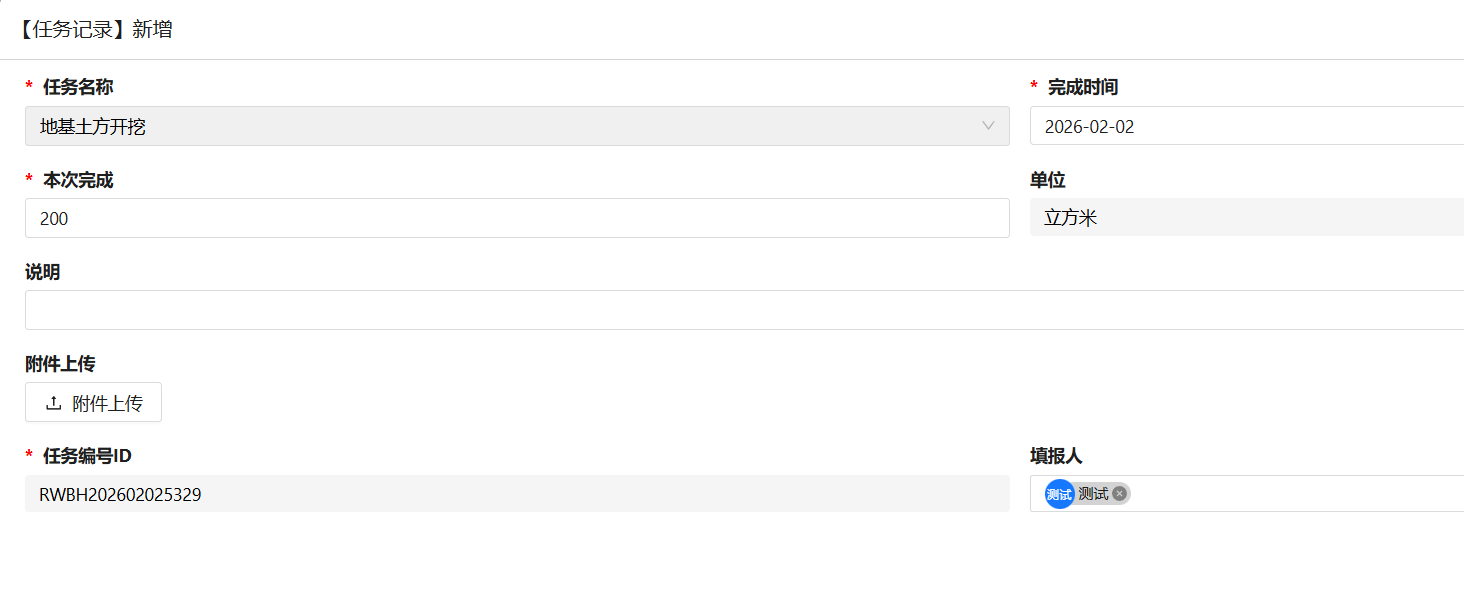This screenshot has width=1464, height=602.
Task: Remove the 测试 tag from 填报人
Action: 1119,493
